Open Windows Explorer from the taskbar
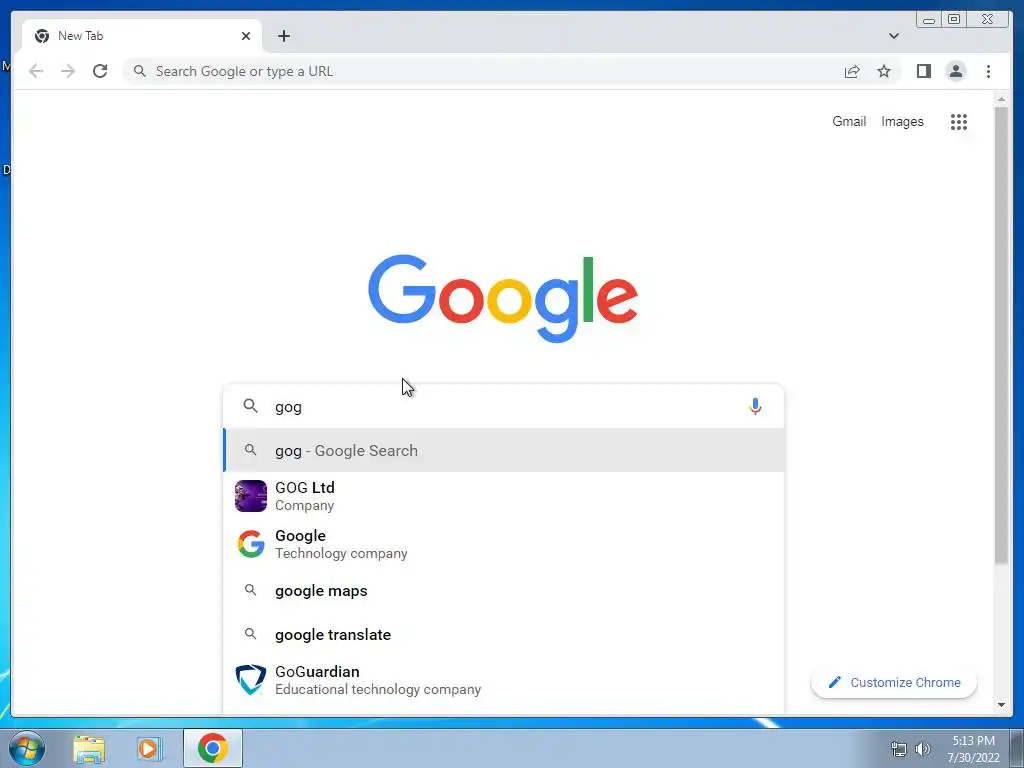 coord(89,748)
